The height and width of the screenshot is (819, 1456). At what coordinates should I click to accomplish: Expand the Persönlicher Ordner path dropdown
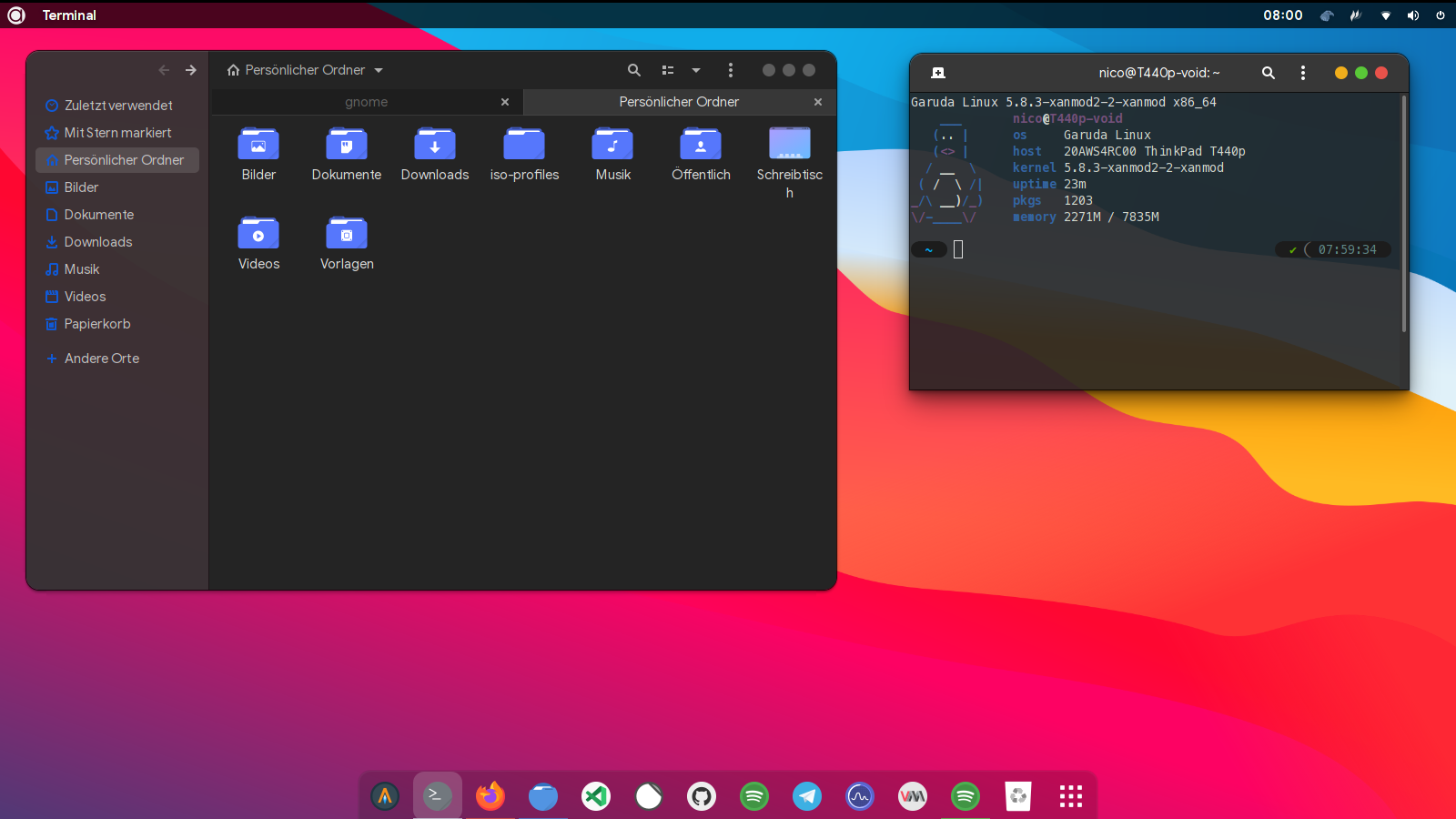tap(379, 70)
